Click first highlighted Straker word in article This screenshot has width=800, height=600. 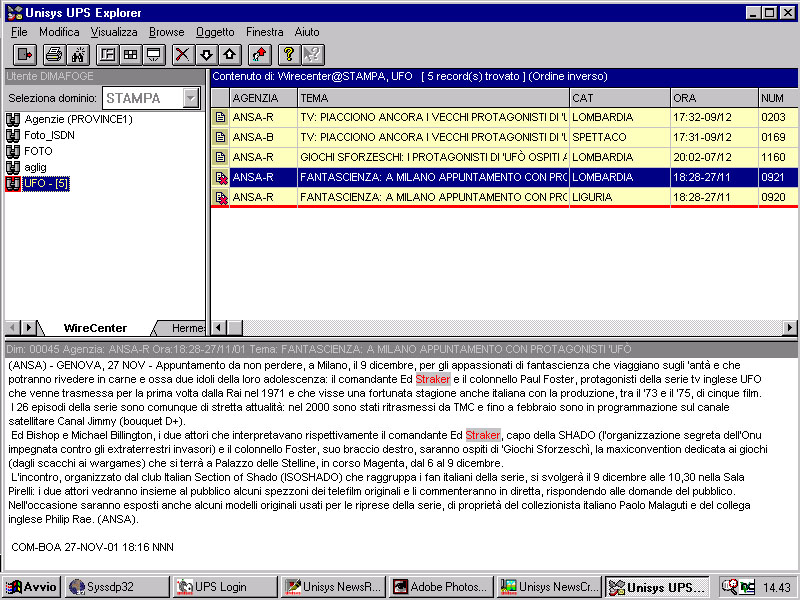tap(433, 379)
